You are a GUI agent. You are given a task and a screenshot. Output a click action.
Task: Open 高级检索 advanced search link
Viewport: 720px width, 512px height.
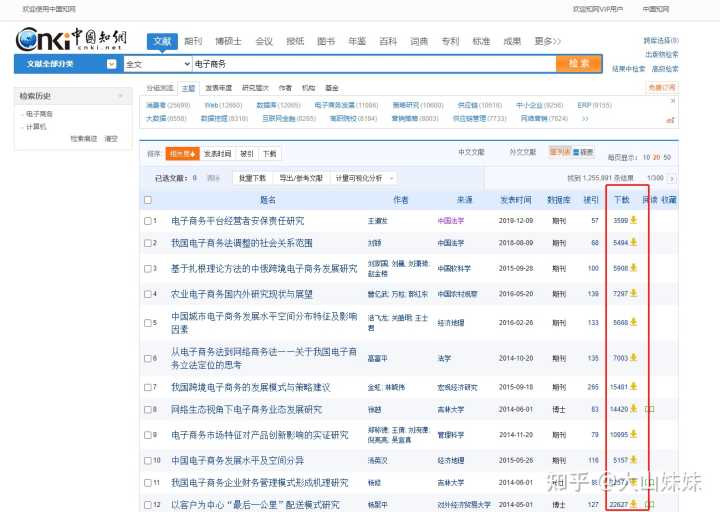(665, 69)
